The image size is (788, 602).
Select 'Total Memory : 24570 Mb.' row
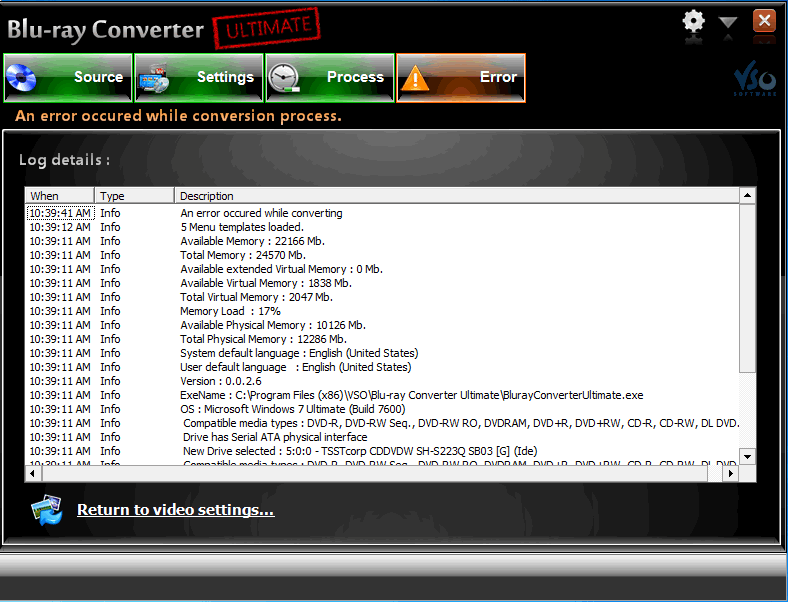382,255
